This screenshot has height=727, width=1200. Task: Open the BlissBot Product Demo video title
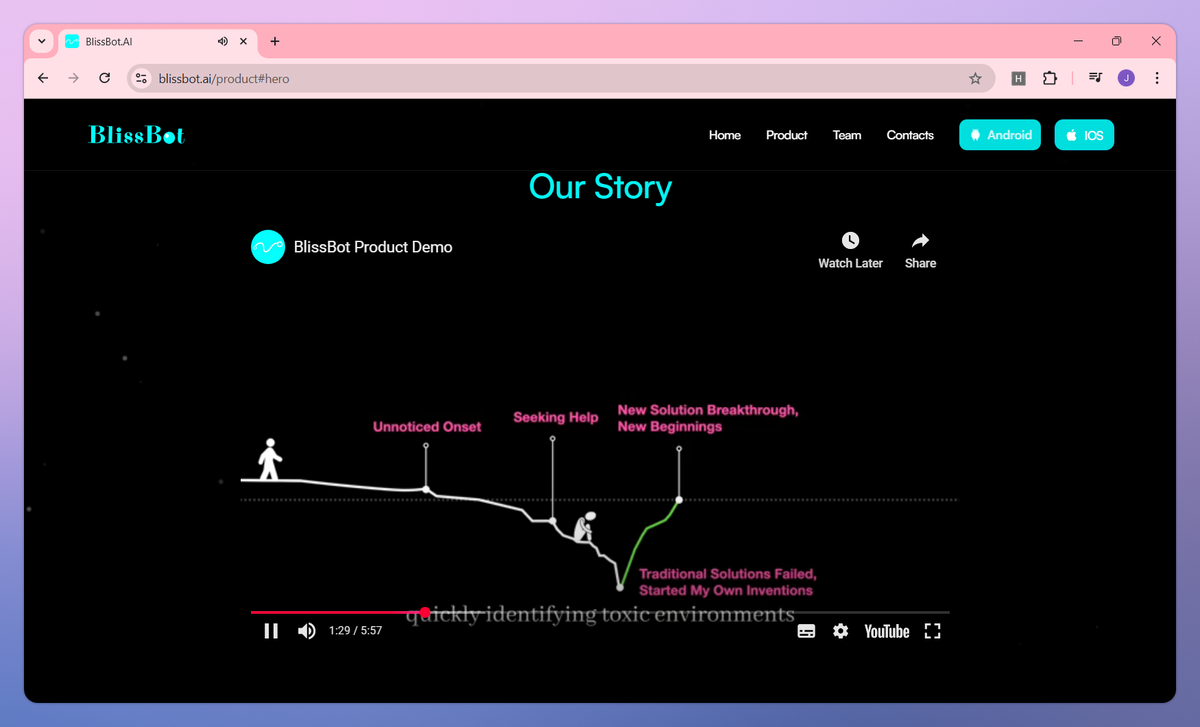[373, 247]
